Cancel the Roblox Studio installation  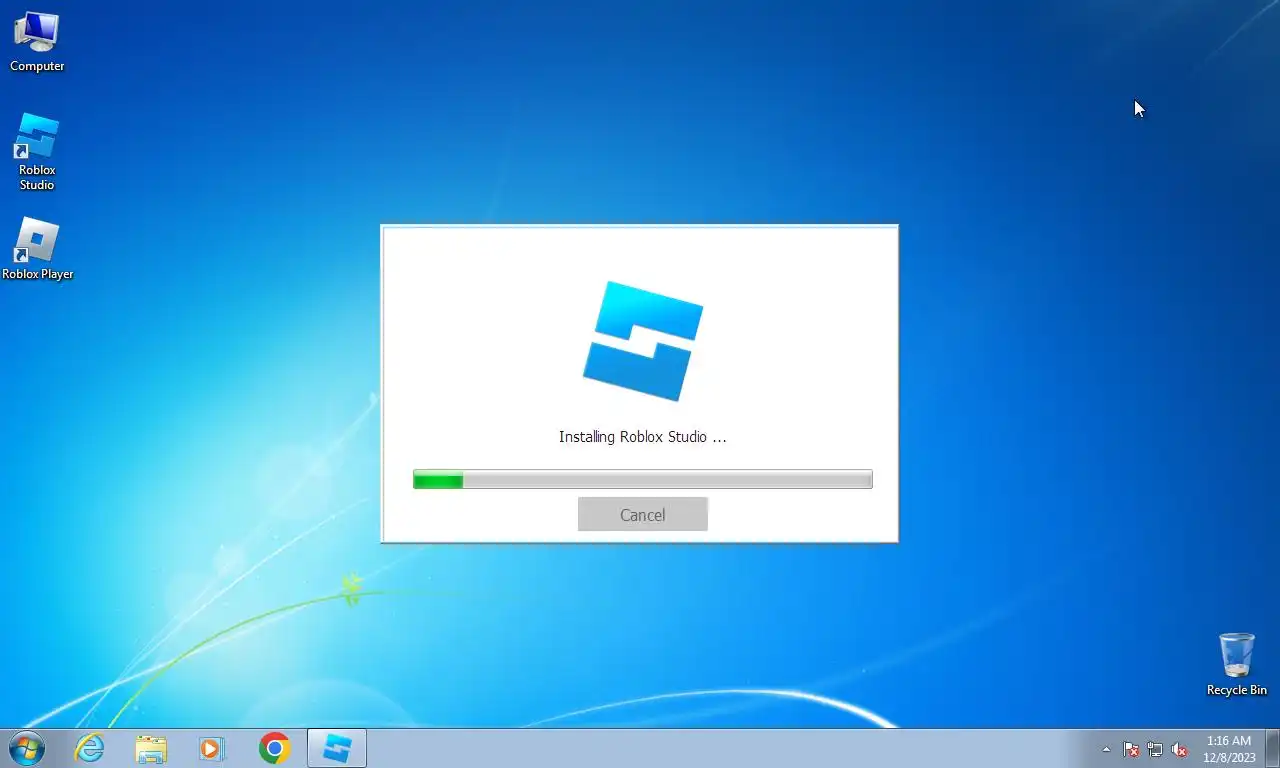[642, 514]
